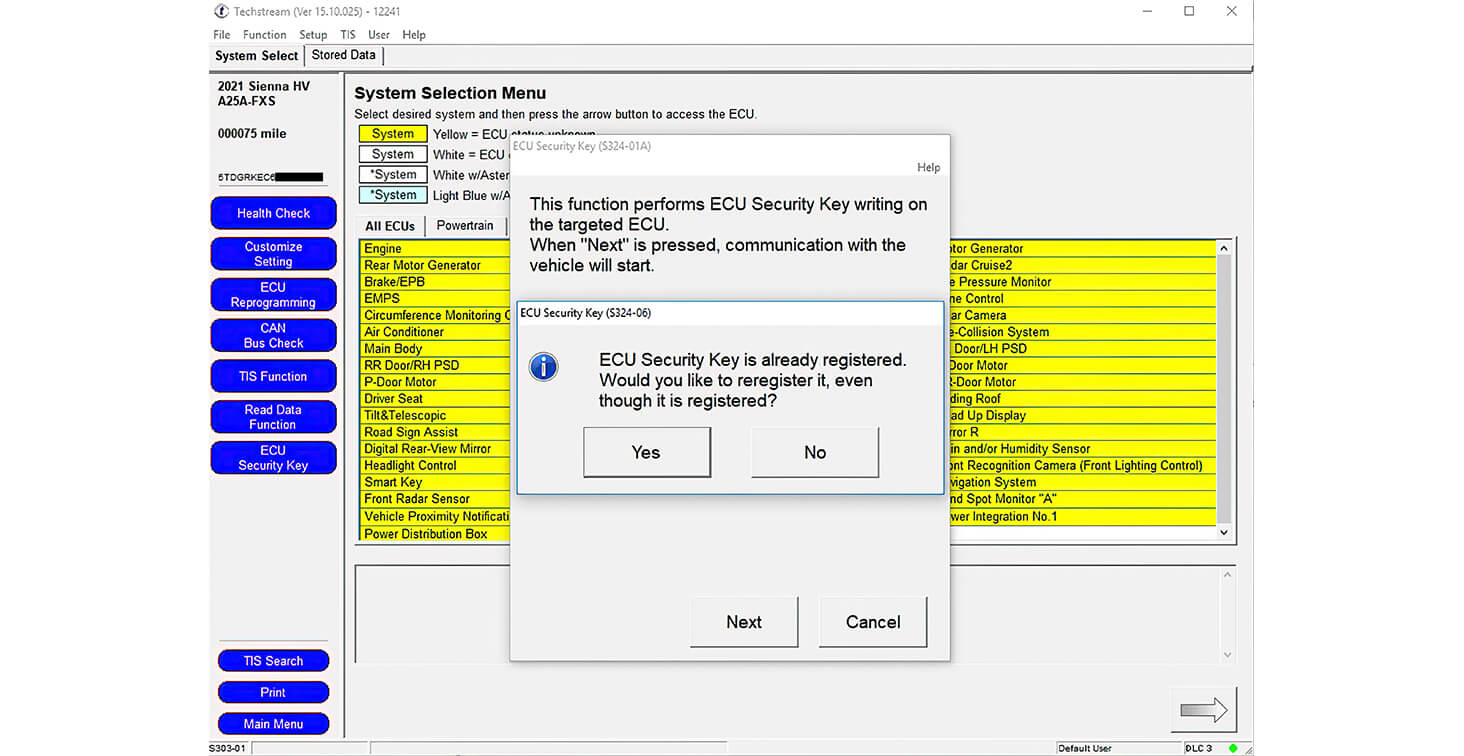Click lower description box scroll down arrow
The width and height of the screenshot is (1464, 756).
(1228, 656)
